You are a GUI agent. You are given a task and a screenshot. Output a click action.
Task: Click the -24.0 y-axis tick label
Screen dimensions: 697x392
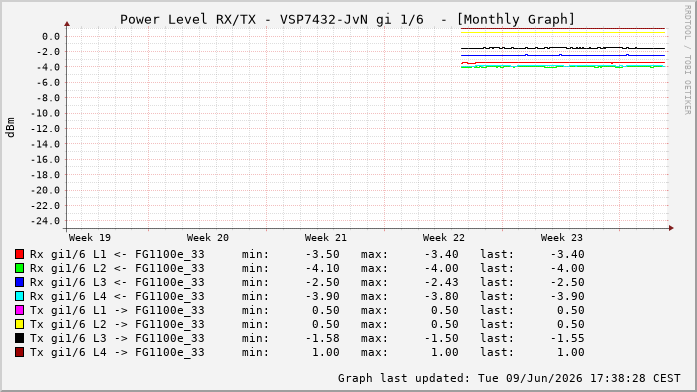pos(45,221)
